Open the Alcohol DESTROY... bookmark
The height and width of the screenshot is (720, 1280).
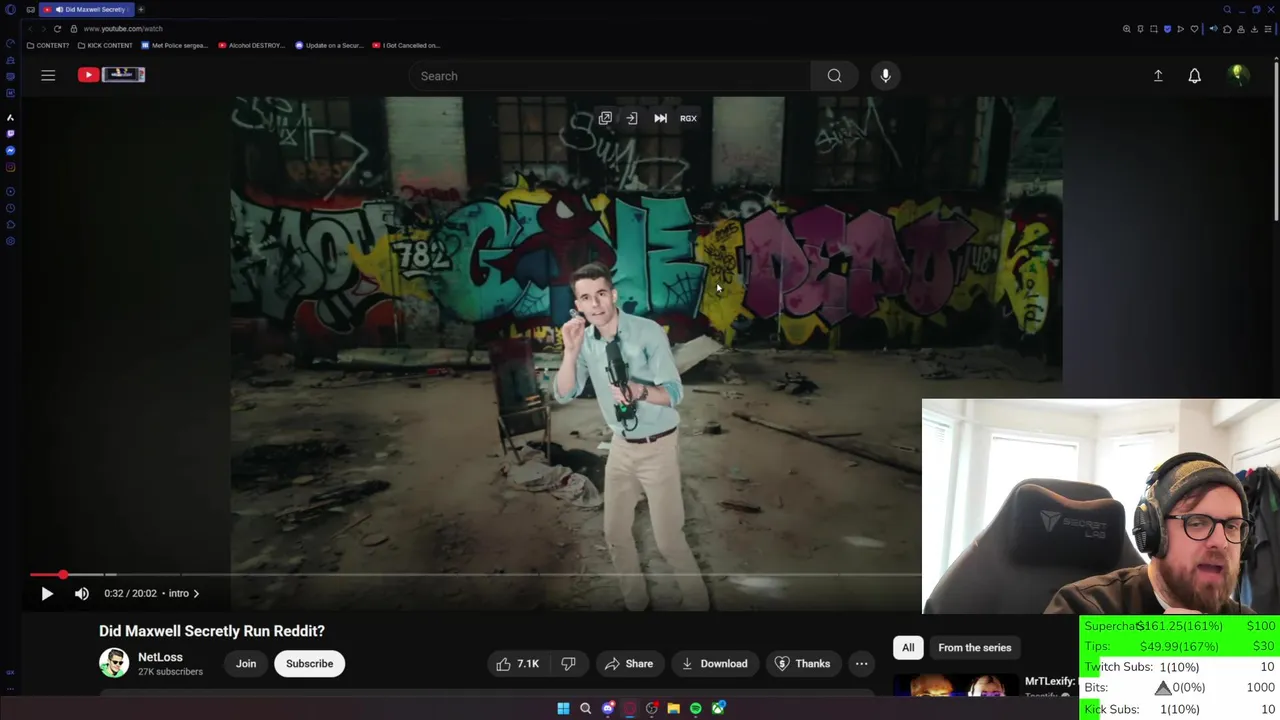252,45
